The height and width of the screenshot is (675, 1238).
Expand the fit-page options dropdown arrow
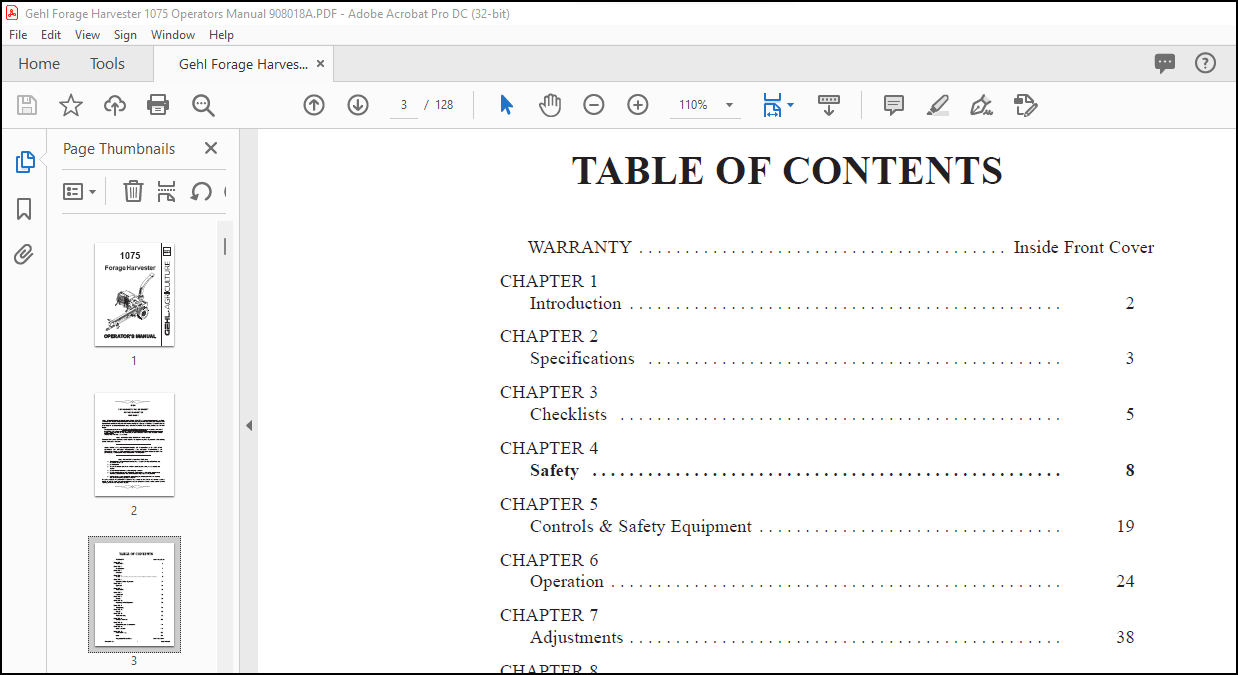coord(791,105)
